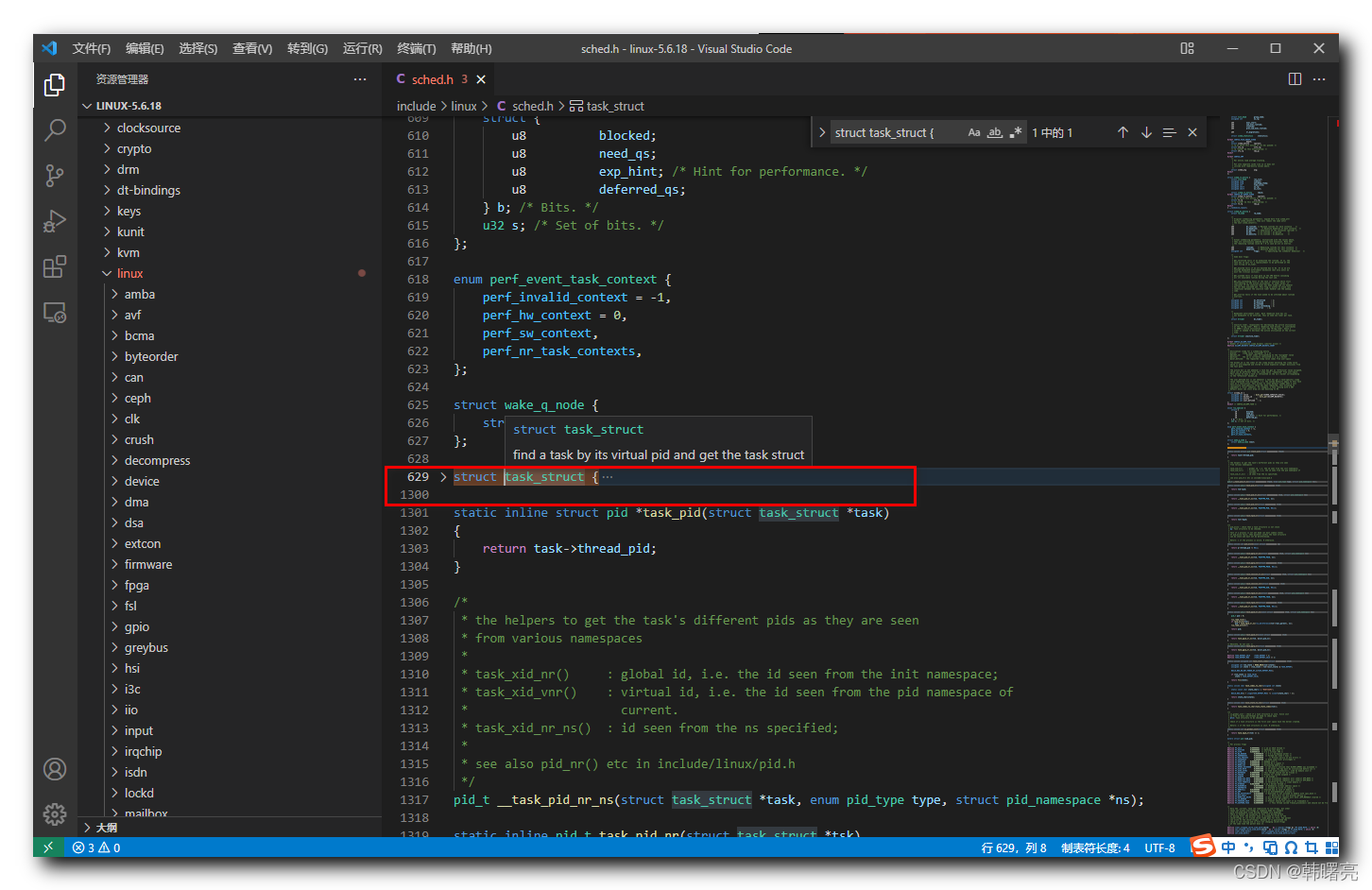Open the Terminal (终端) menu
1372x890 pixels.
coord(416,48)
